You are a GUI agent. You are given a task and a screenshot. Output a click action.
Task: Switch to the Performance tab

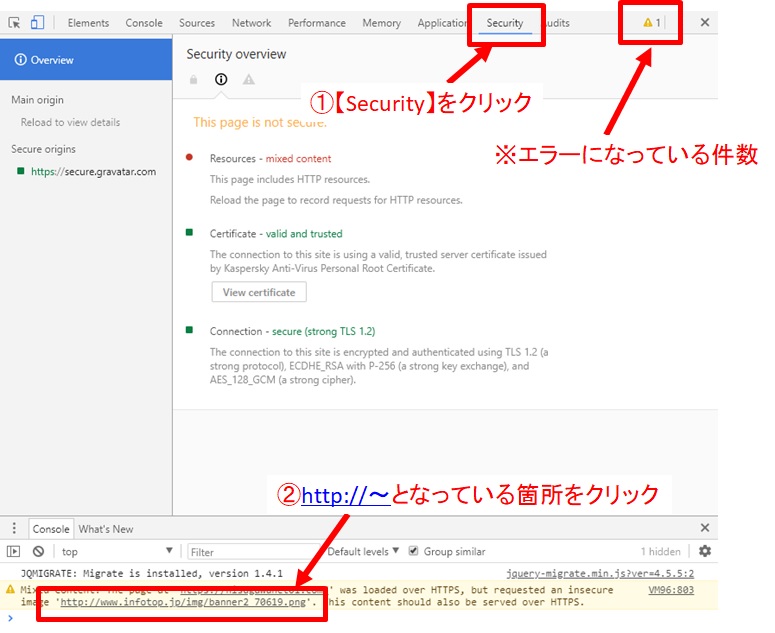tap(317, 23)
